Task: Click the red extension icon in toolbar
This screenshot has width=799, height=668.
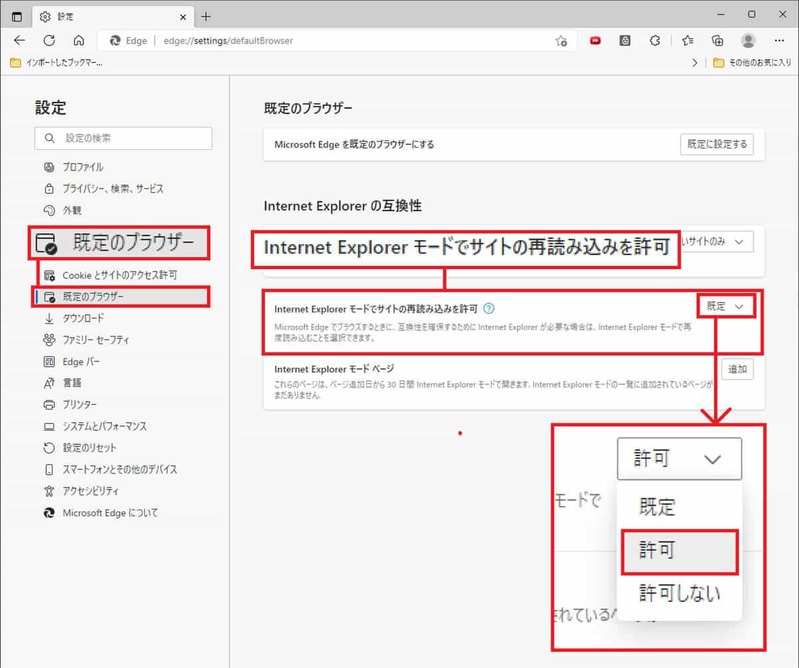Action: pyautogui.click(x=595, y=40)
